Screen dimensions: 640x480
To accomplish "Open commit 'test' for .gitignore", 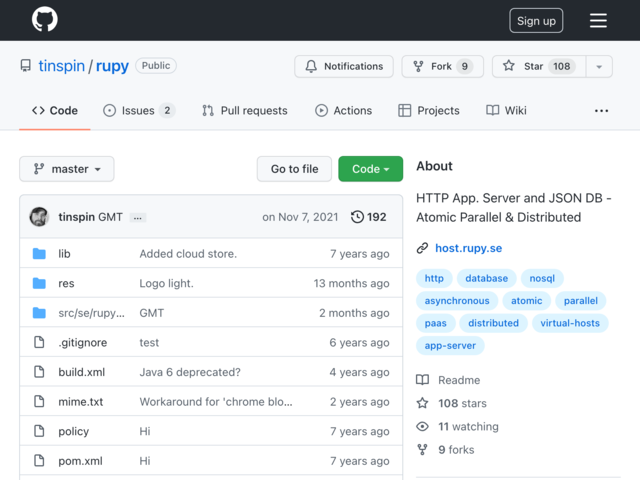I will (149, 342).
